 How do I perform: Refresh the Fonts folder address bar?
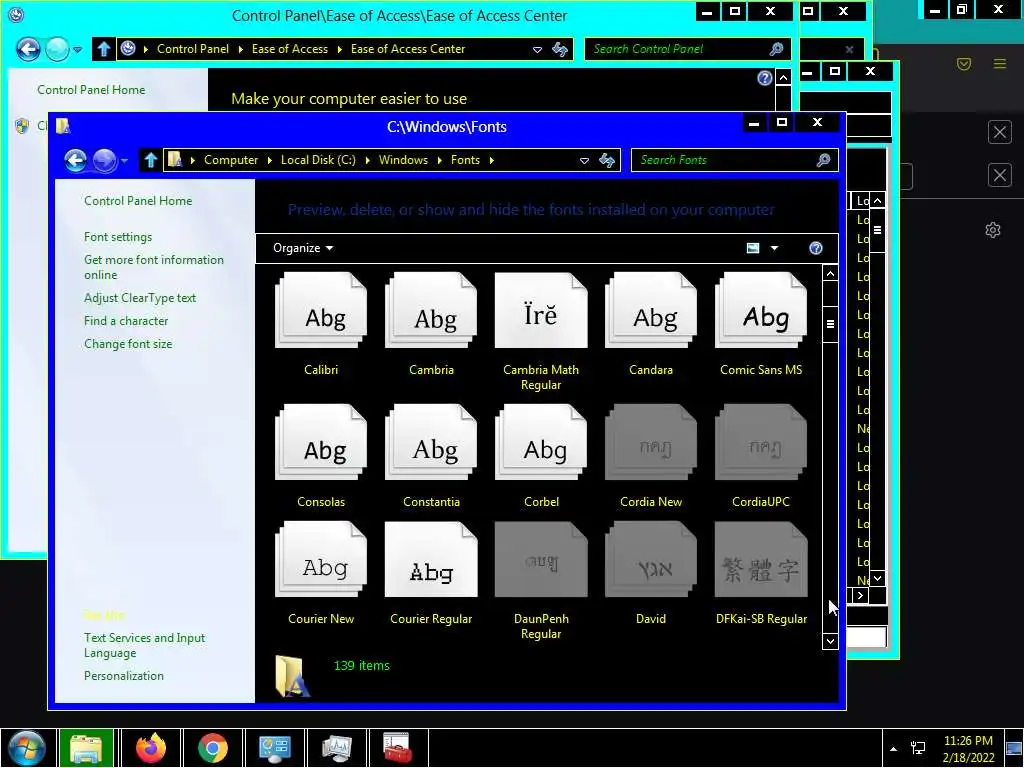[607, 160]
